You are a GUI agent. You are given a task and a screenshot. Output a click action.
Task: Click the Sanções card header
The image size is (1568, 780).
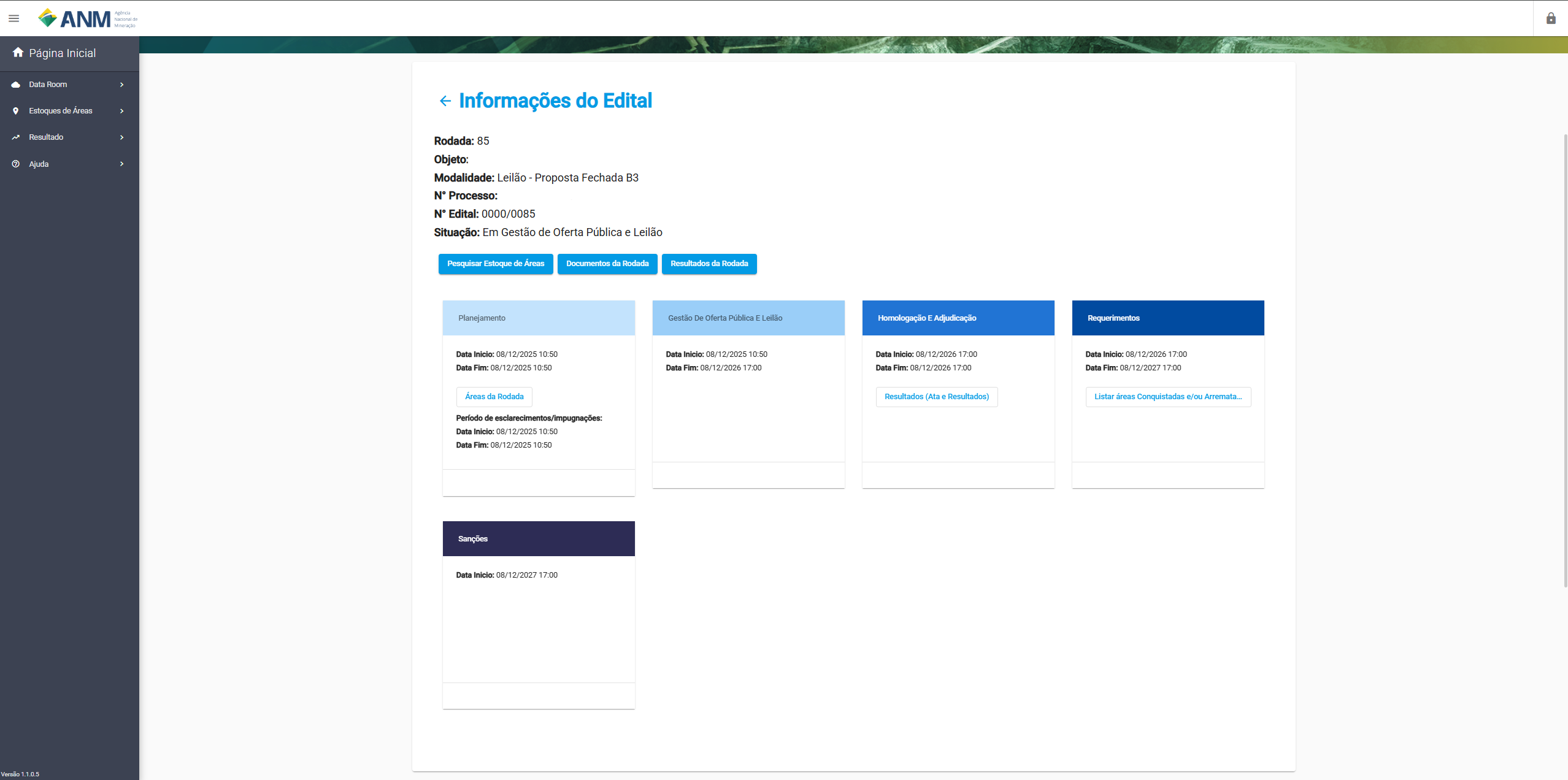(x=539, y=538)
